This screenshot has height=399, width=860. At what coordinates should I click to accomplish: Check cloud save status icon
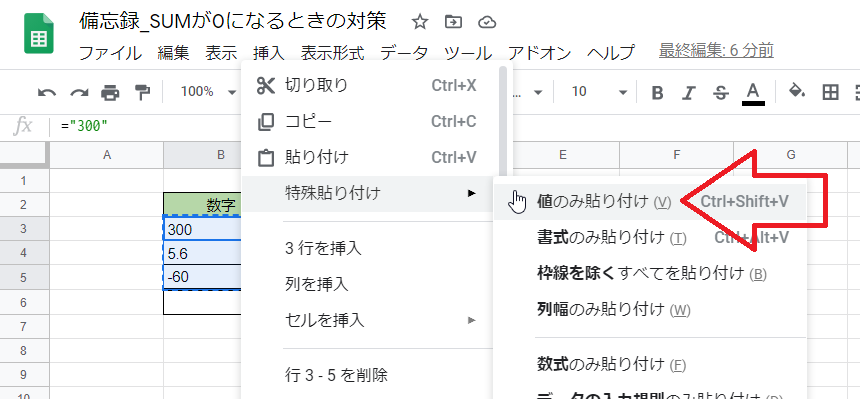487,22
